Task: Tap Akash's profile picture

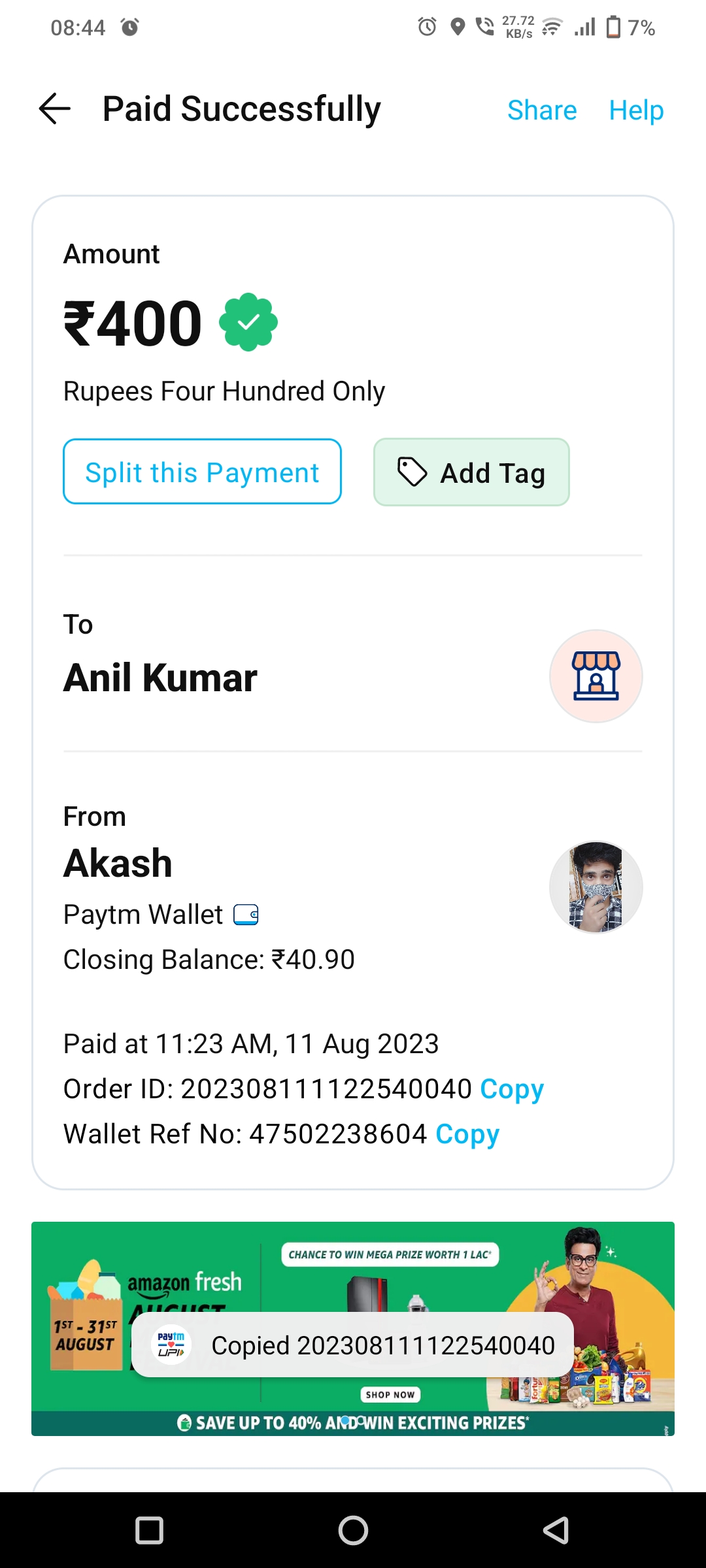Action: click(x=596, y=887)
